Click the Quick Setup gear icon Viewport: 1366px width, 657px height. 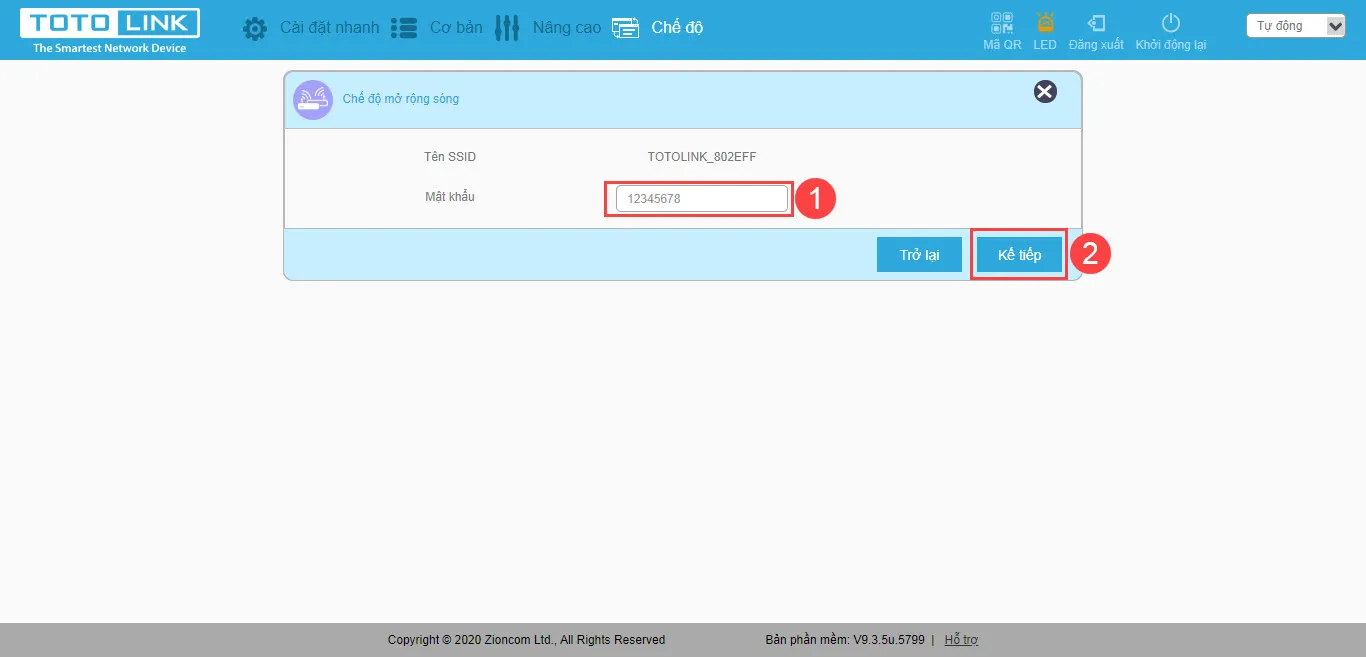[255, 28]
